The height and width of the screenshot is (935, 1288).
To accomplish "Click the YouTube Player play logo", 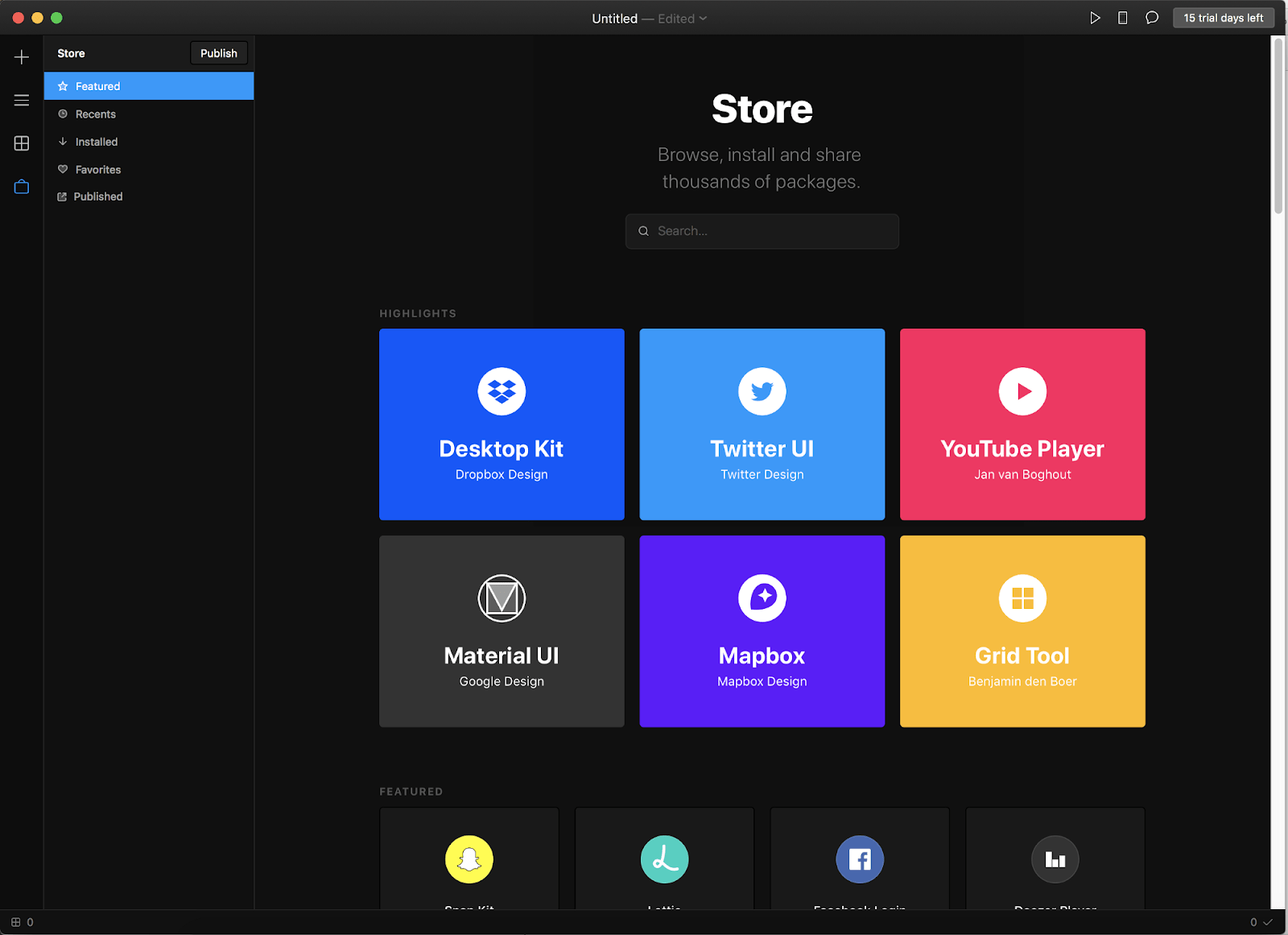I will (1022, 391).
